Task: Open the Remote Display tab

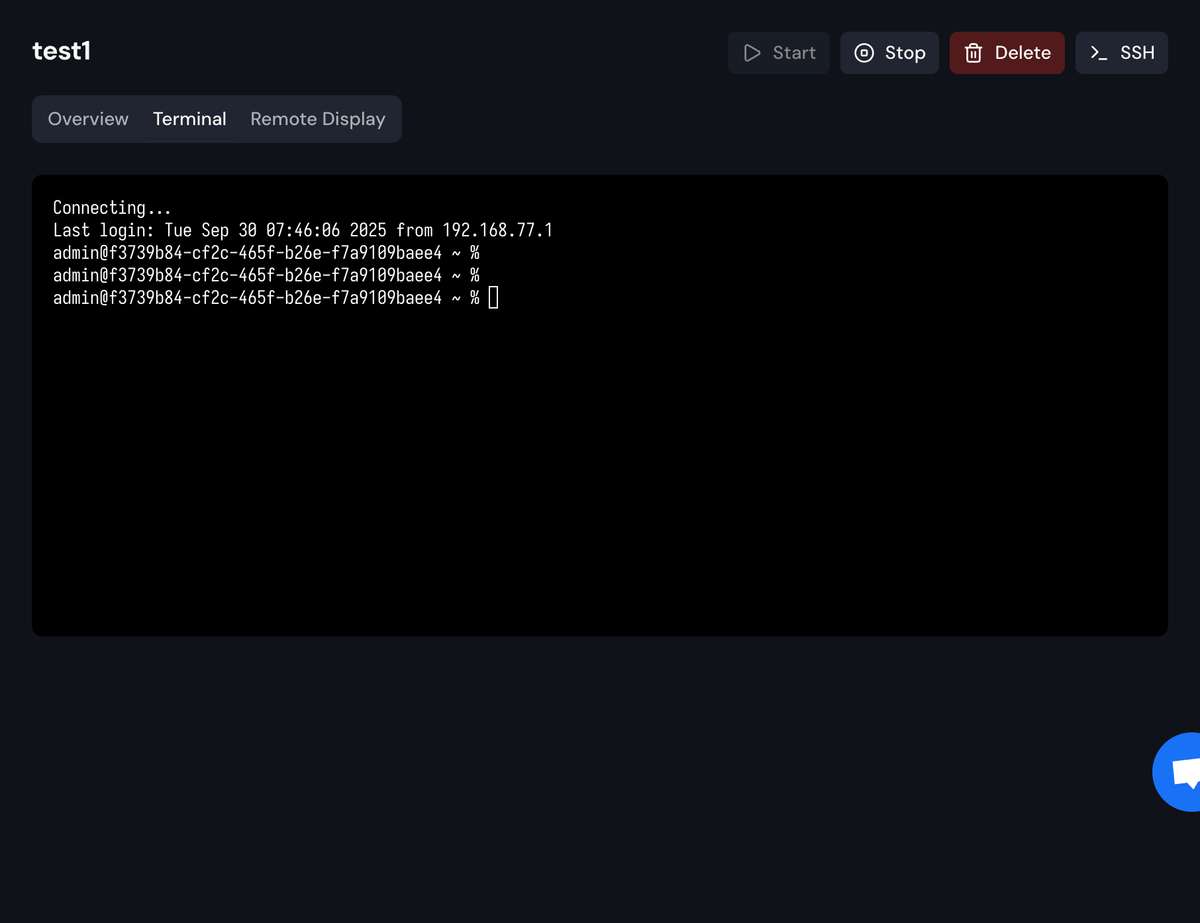Action: (x=317, y=119)
